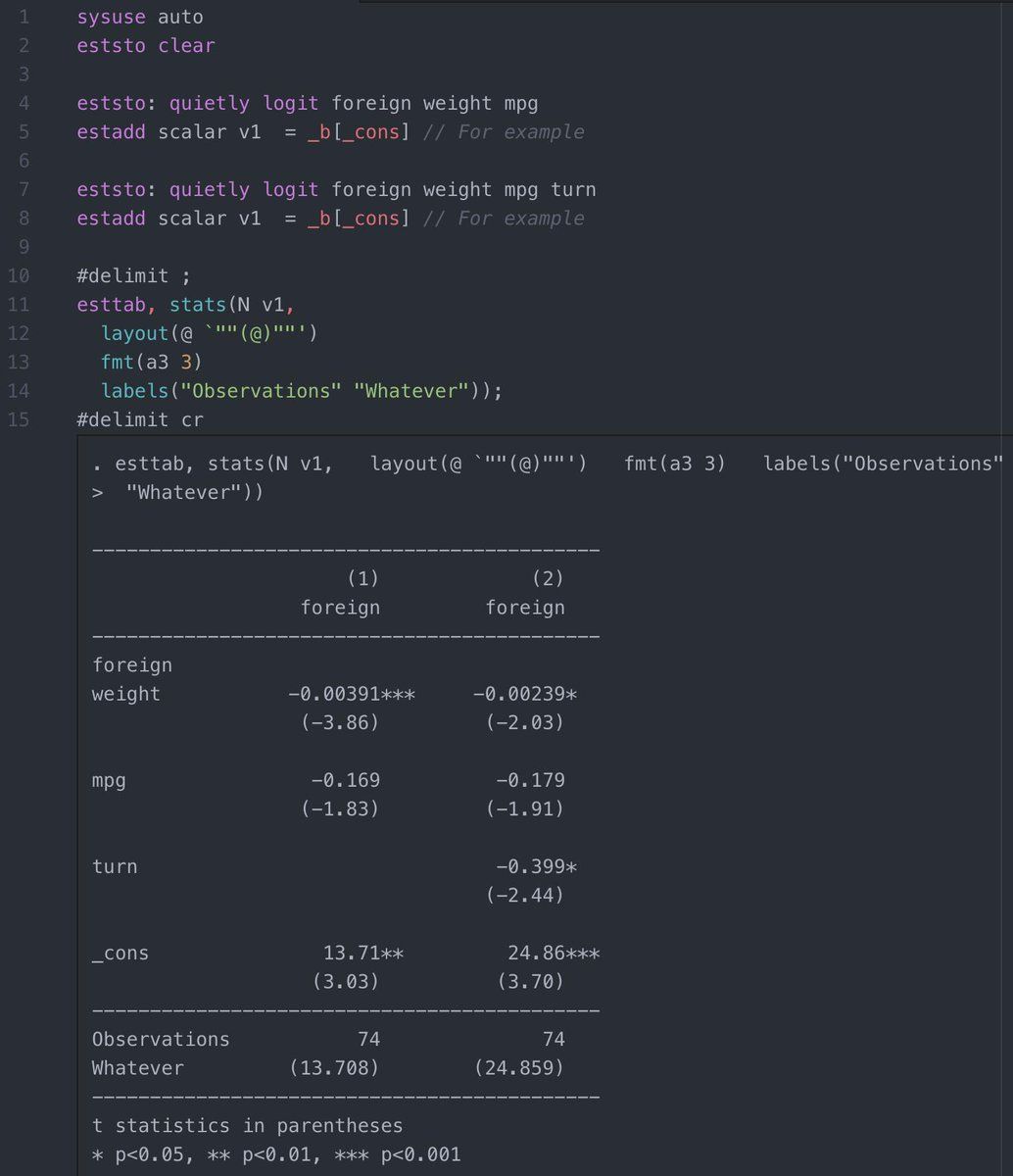This screenshot has width=1013, height=1176.
Task: Click the 24.86*** _cons coefficient
Action: coord(554,953)
